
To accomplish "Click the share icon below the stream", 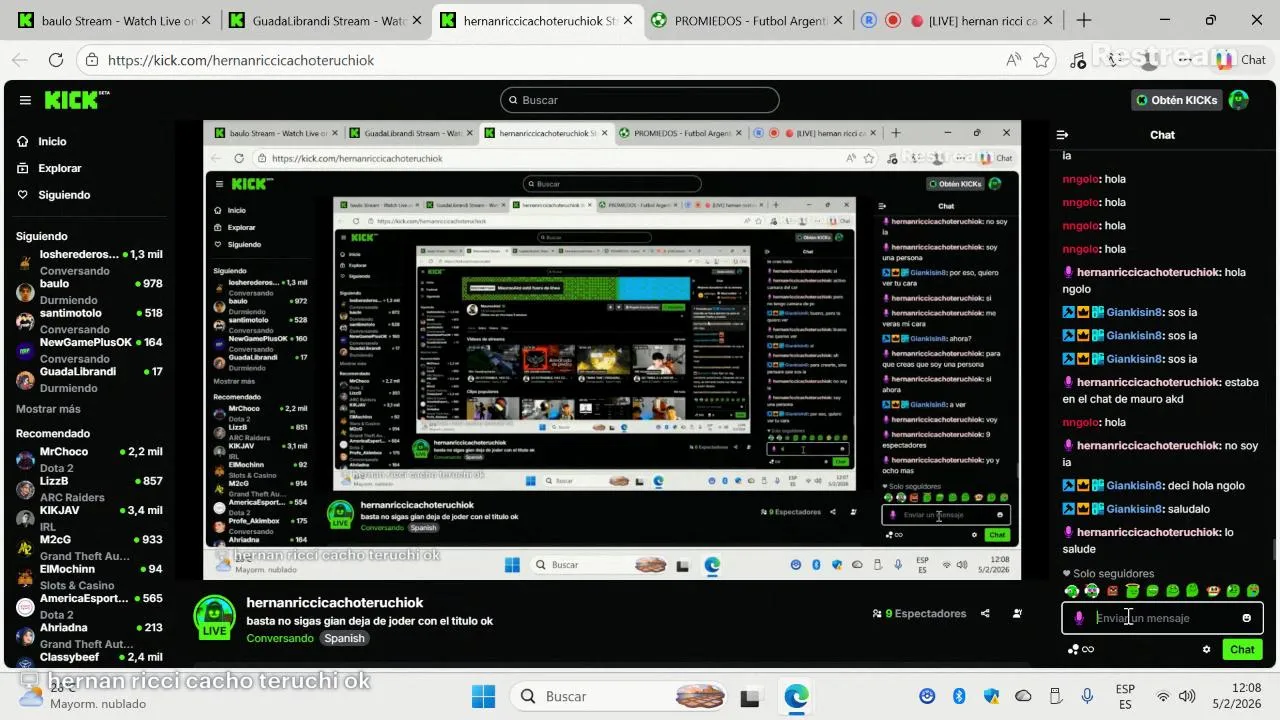I will click(x=985, y=614).
